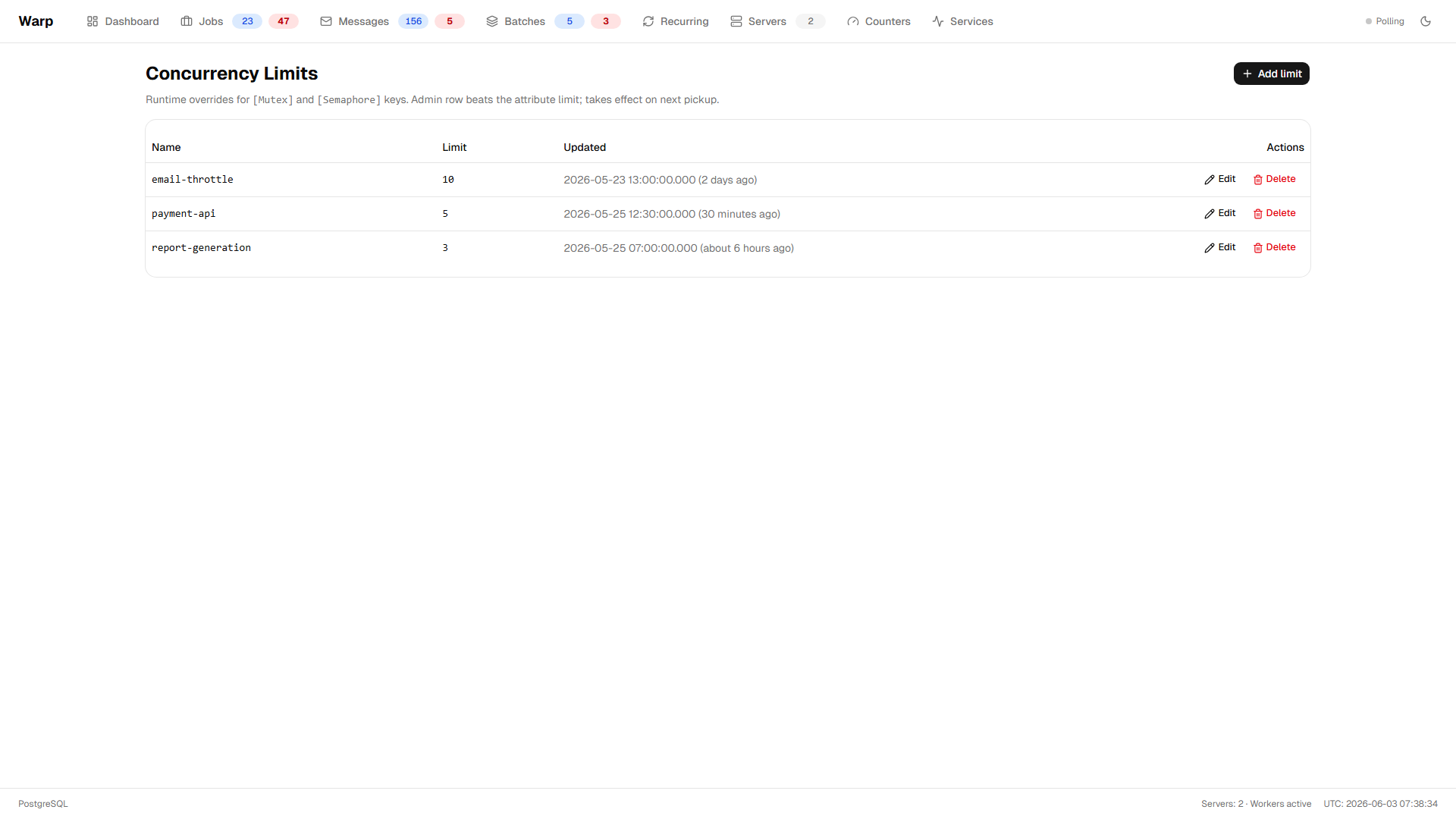Click the Services activity pulse icon
Viewport: 1456px width, 819px height.
pos(938,21)
